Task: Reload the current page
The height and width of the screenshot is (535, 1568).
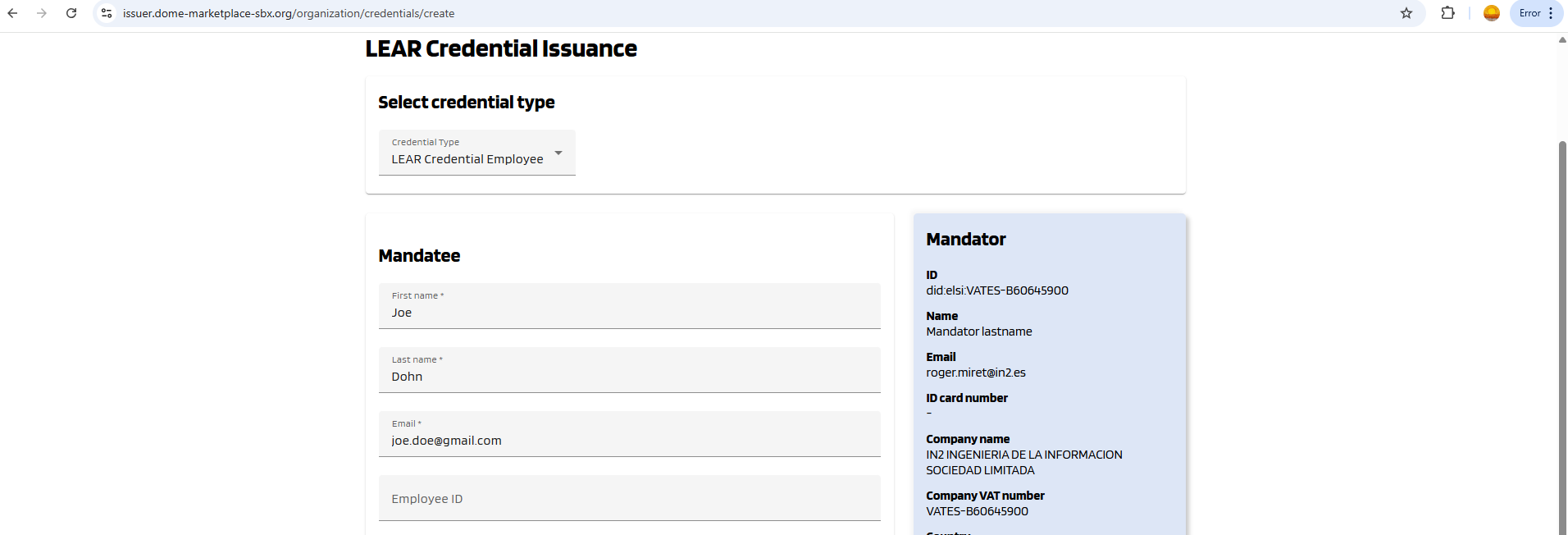Action: (71, 13)
